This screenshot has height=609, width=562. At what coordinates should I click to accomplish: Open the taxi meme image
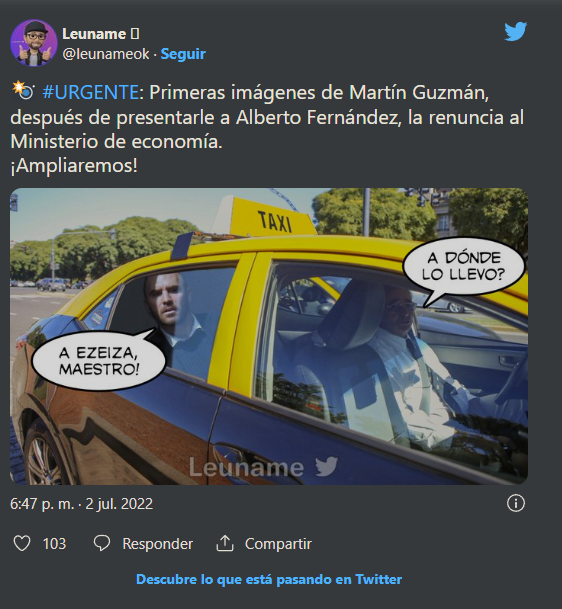(269, 336)
